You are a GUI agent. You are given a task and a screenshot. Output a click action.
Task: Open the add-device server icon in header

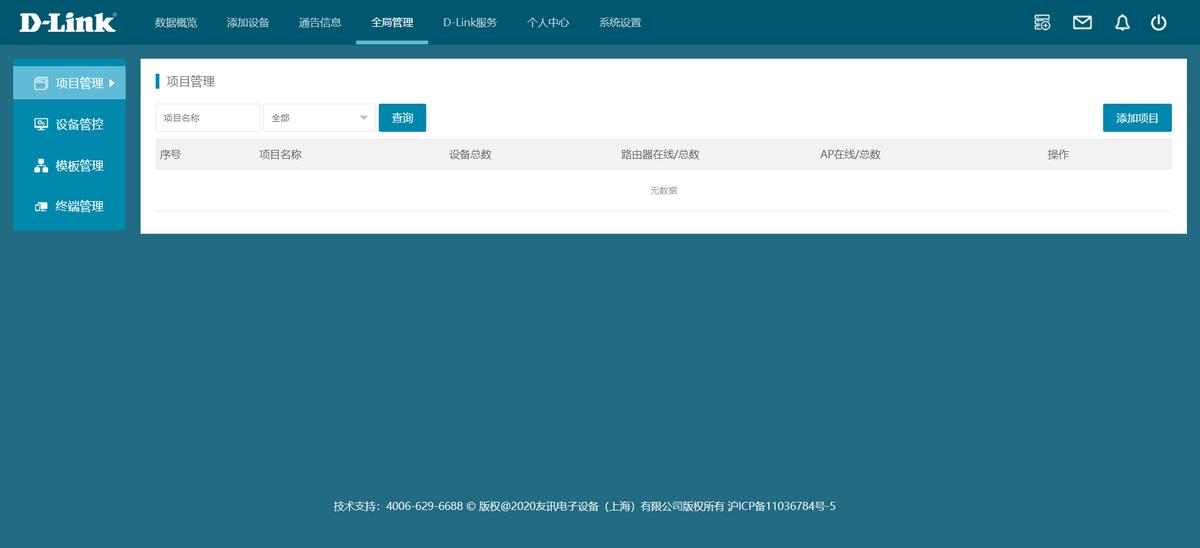tap(1042, 22)
